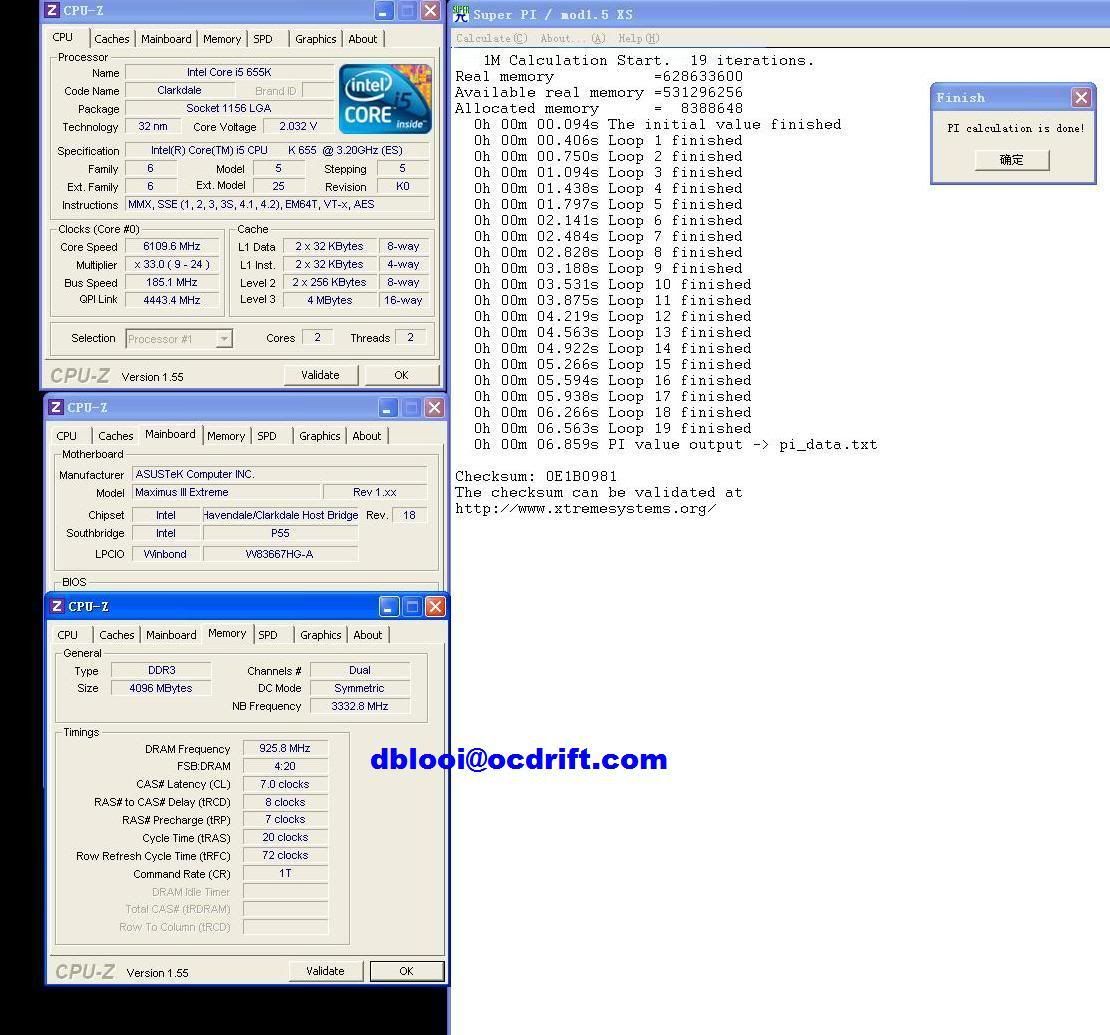
Task: Click the CPU-Z icon in Memory window title bar
Action: click(x=57, y=607)
